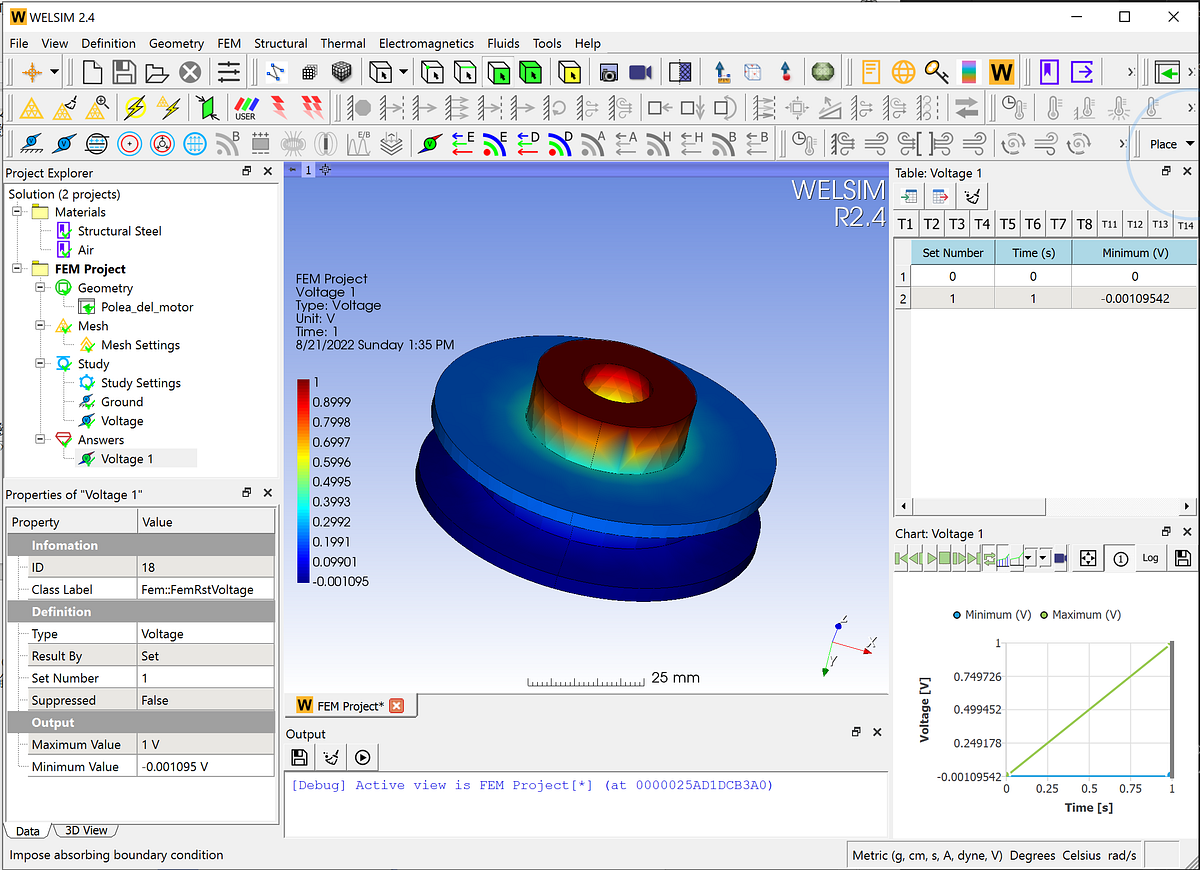Switch to the 3D View tab
This screenshot has height=870, width=1200.
(x=85, y=830)
